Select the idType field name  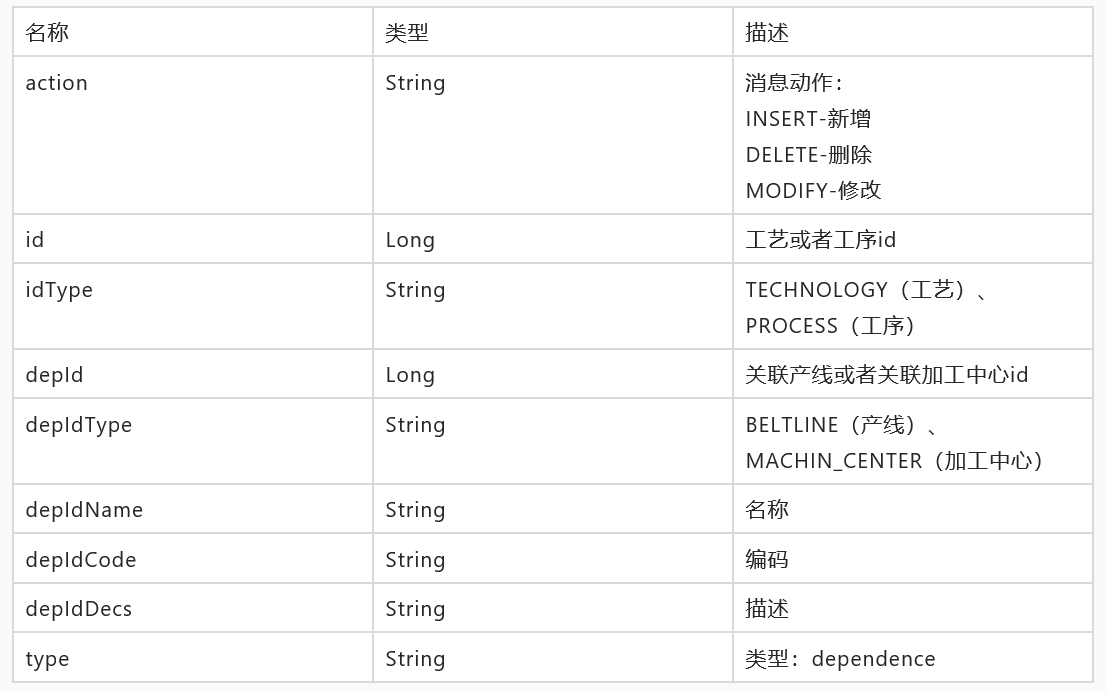point(59,290)
